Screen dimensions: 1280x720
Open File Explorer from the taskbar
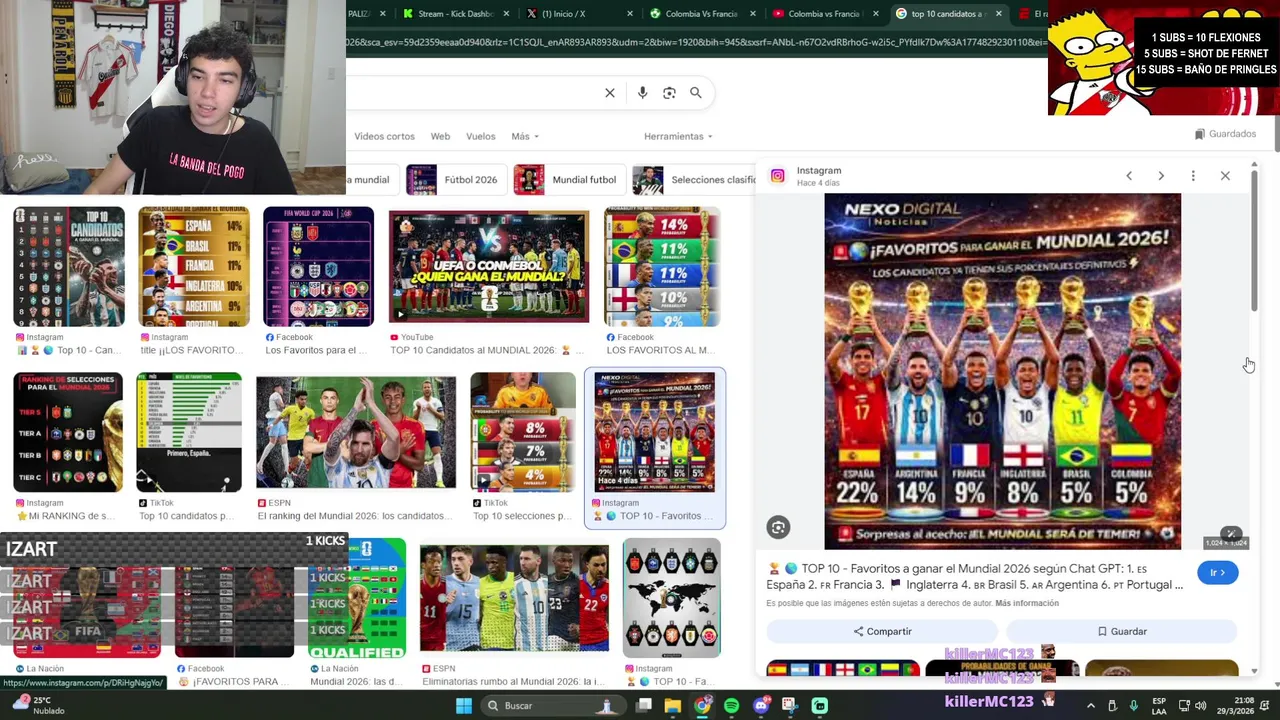[x=673, y=706]
